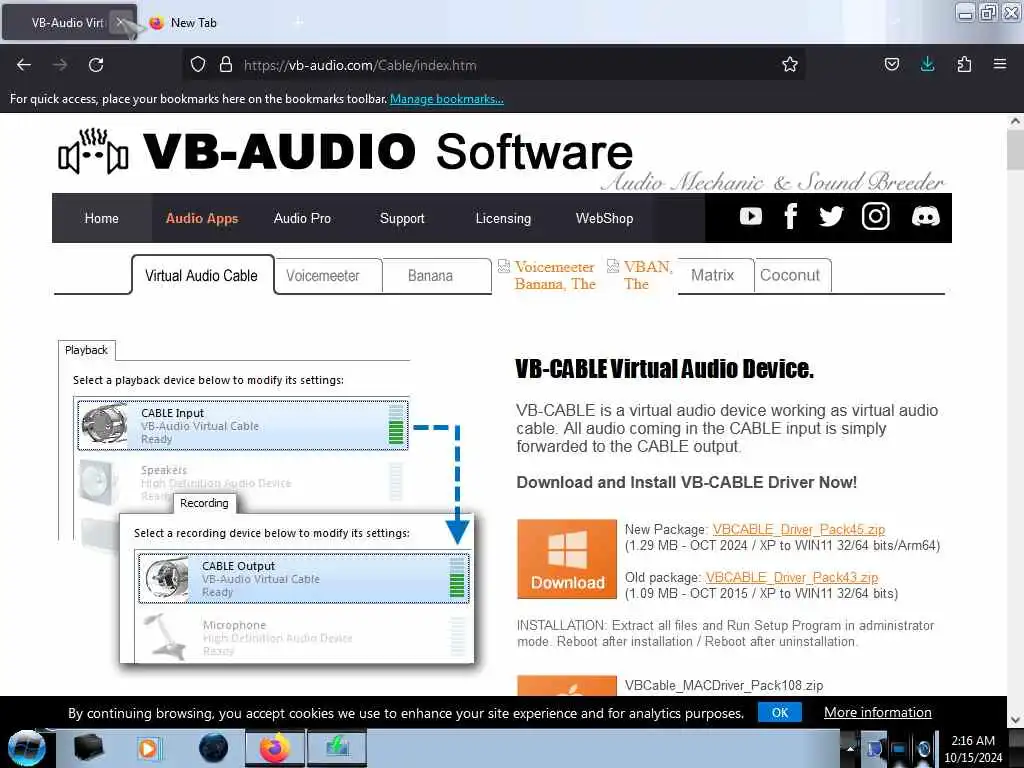Open the VBAN, The link
Screen dimensions: 1024x768
(647, 276)
